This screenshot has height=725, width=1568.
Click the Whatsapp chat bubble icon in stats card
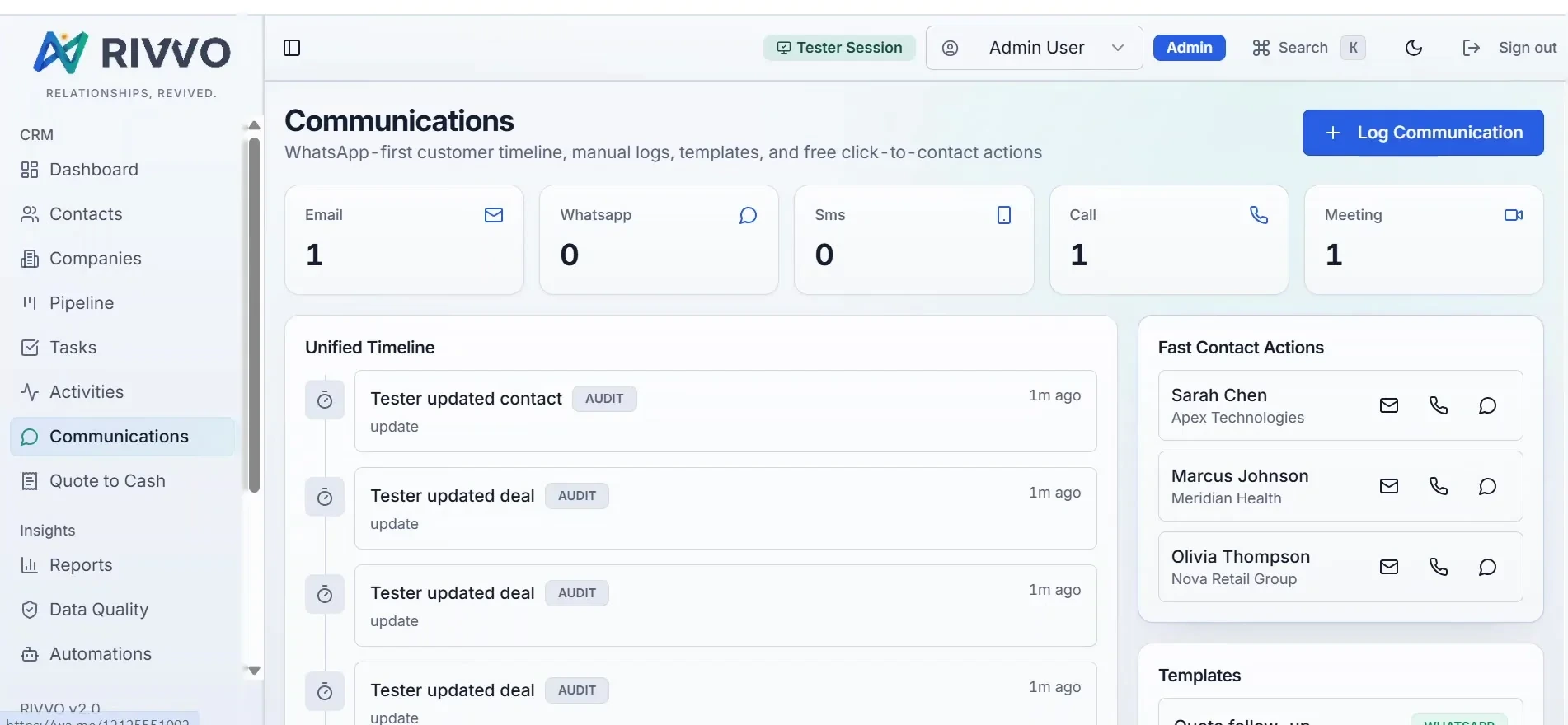point(748,215)
